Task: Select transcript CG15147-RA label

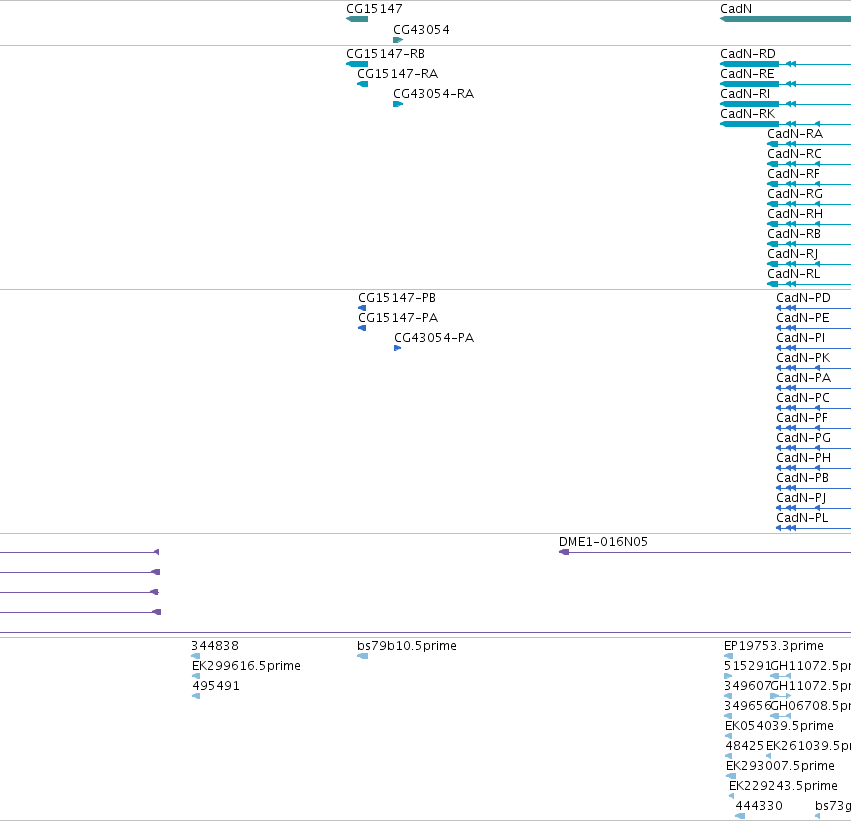Action: (x=397, y=74)
